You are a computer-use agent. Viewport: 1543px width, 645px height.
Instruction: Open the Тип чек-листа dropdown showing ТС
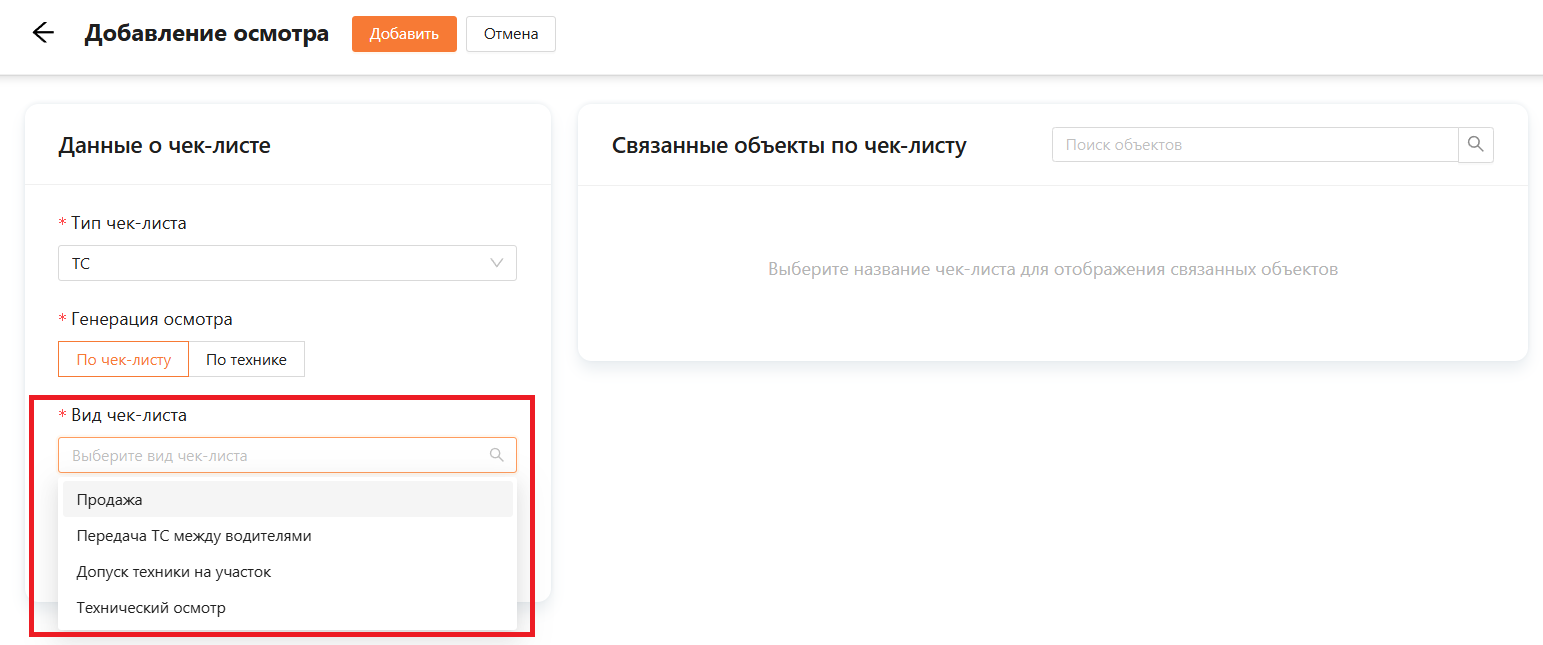[270, 263]
